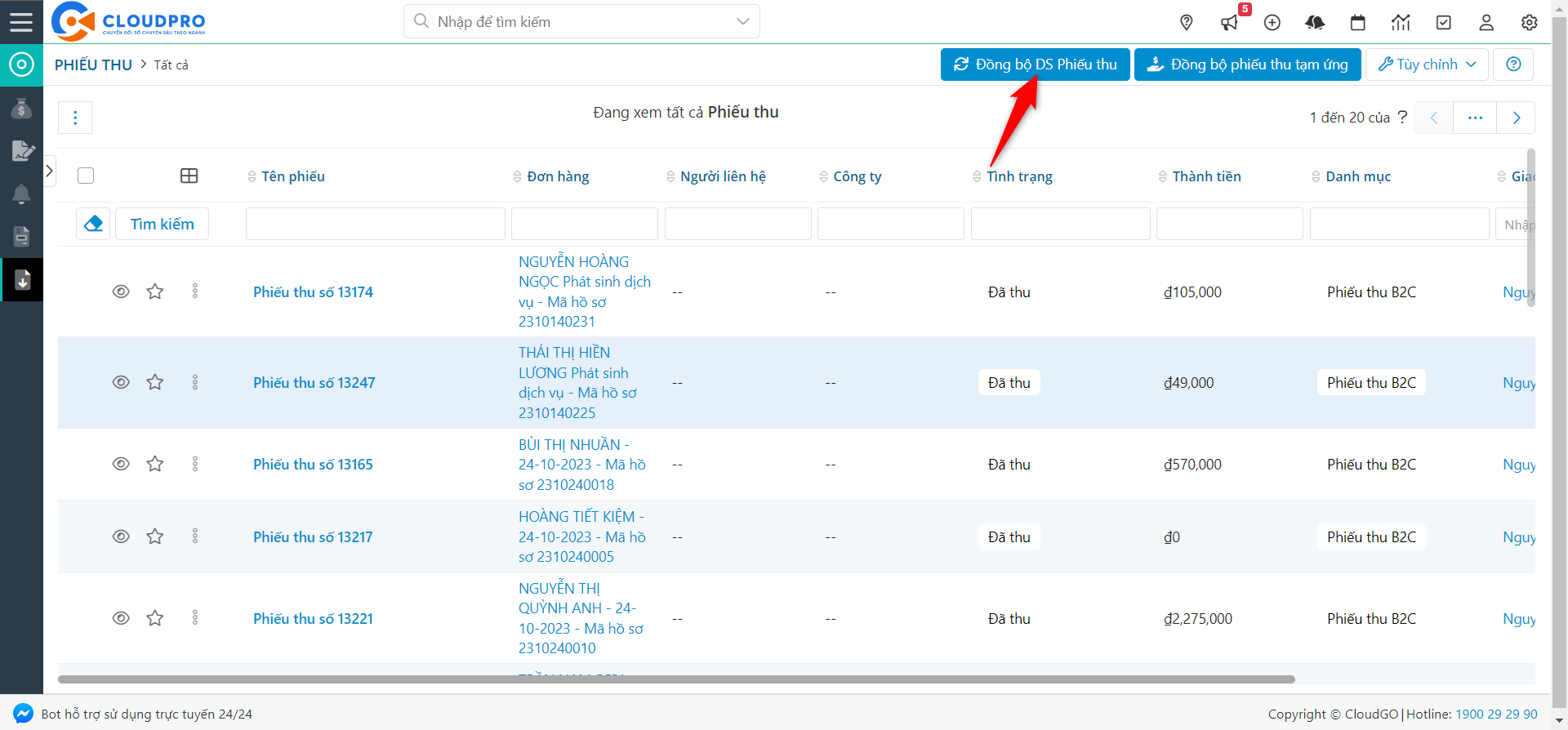Click the eraser clear filters icon
The width and height of the screenshot is (1568, 730).
tap(93, 224)
